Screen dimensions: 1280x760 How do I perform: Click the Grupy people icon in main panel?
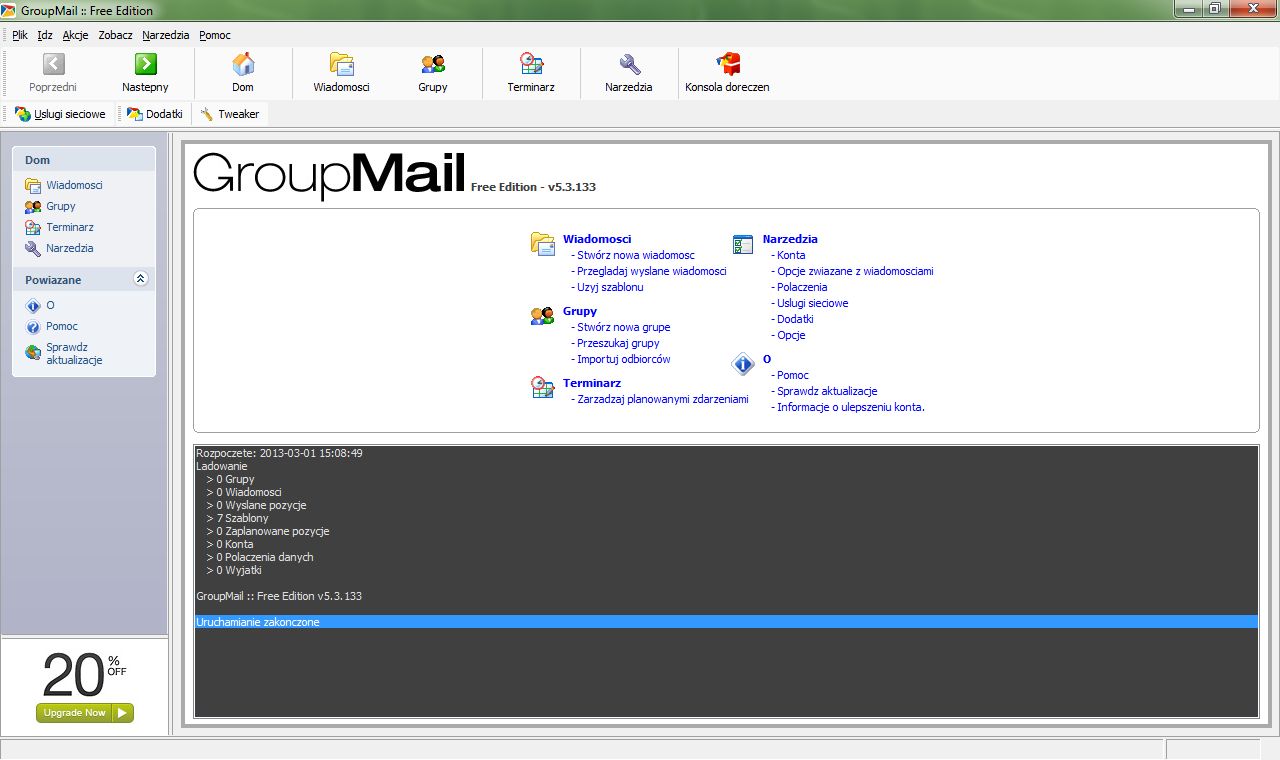point(542,316)
